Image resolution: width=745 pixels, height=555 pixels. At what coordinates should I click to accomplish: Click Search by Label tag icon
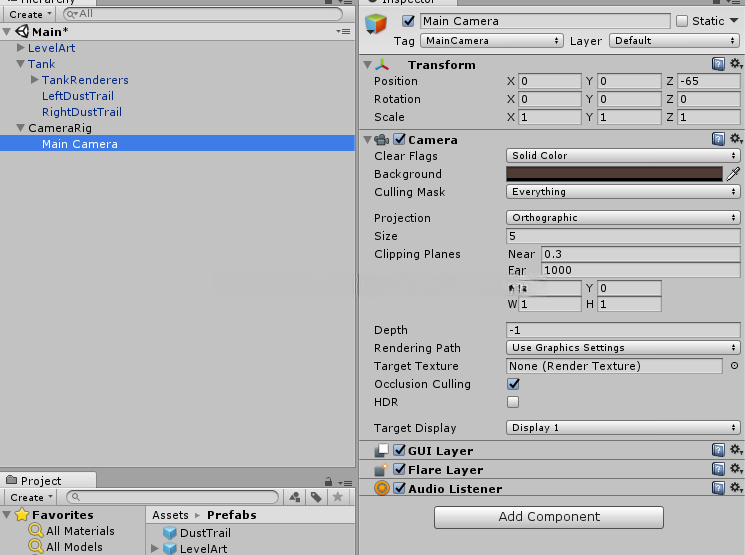click(x=316, y=497)
